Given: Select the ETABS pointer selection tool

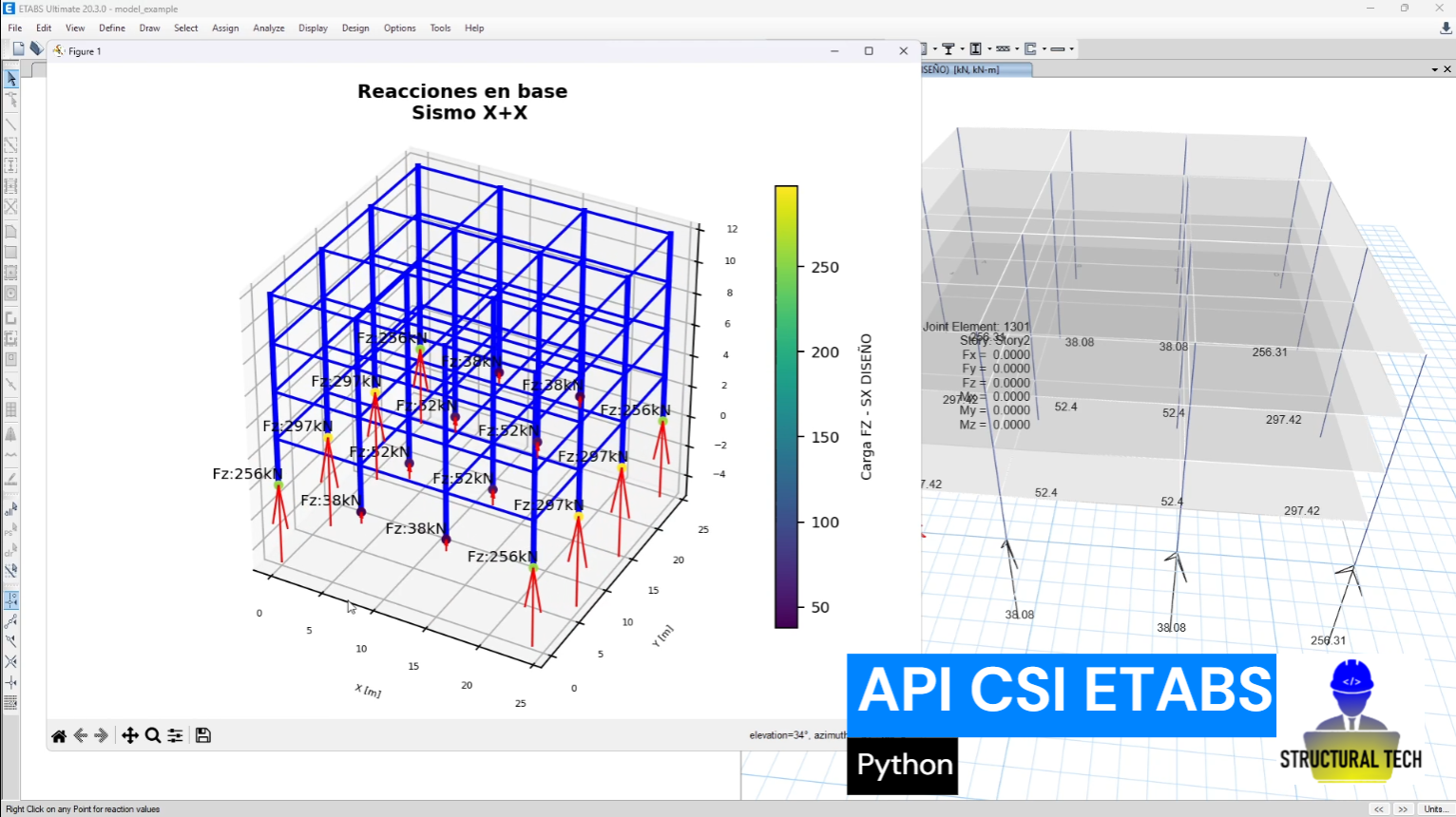Looking at the screenshot, I should [10, 79].
